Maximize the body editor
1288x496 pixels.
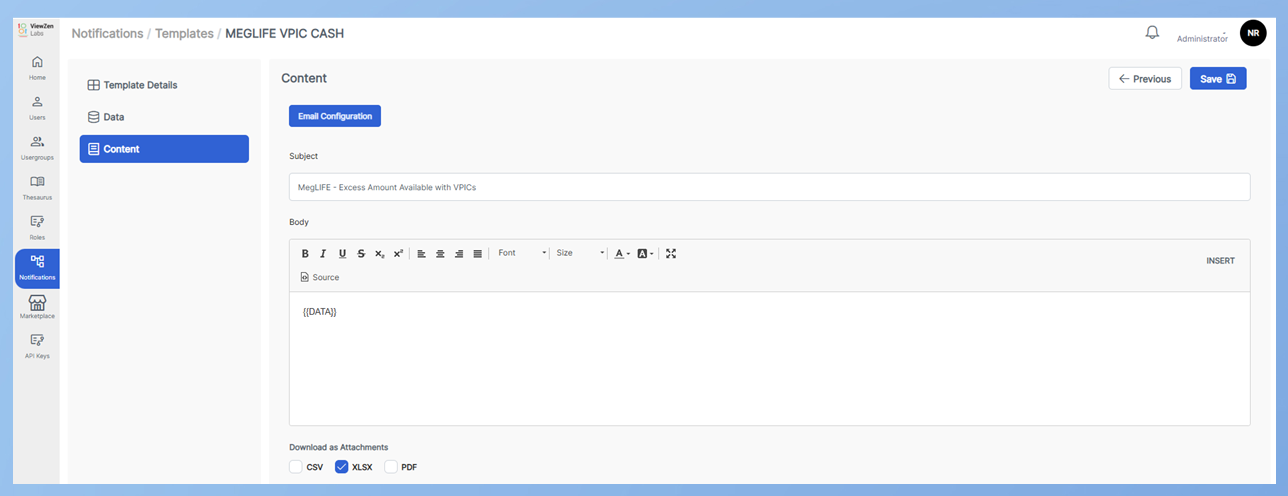pos(671,254)
